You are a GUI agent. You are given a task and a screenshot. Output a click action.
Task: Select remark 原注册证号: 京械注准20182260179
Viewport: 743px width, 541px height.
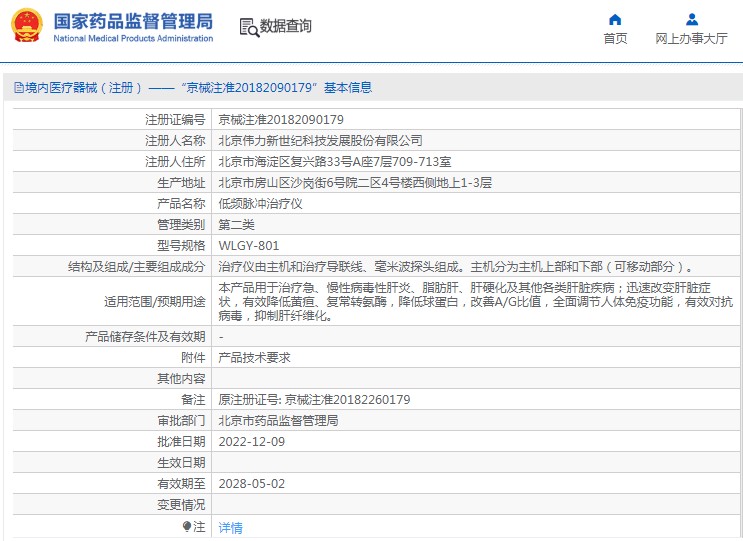(x=314, y=399)
